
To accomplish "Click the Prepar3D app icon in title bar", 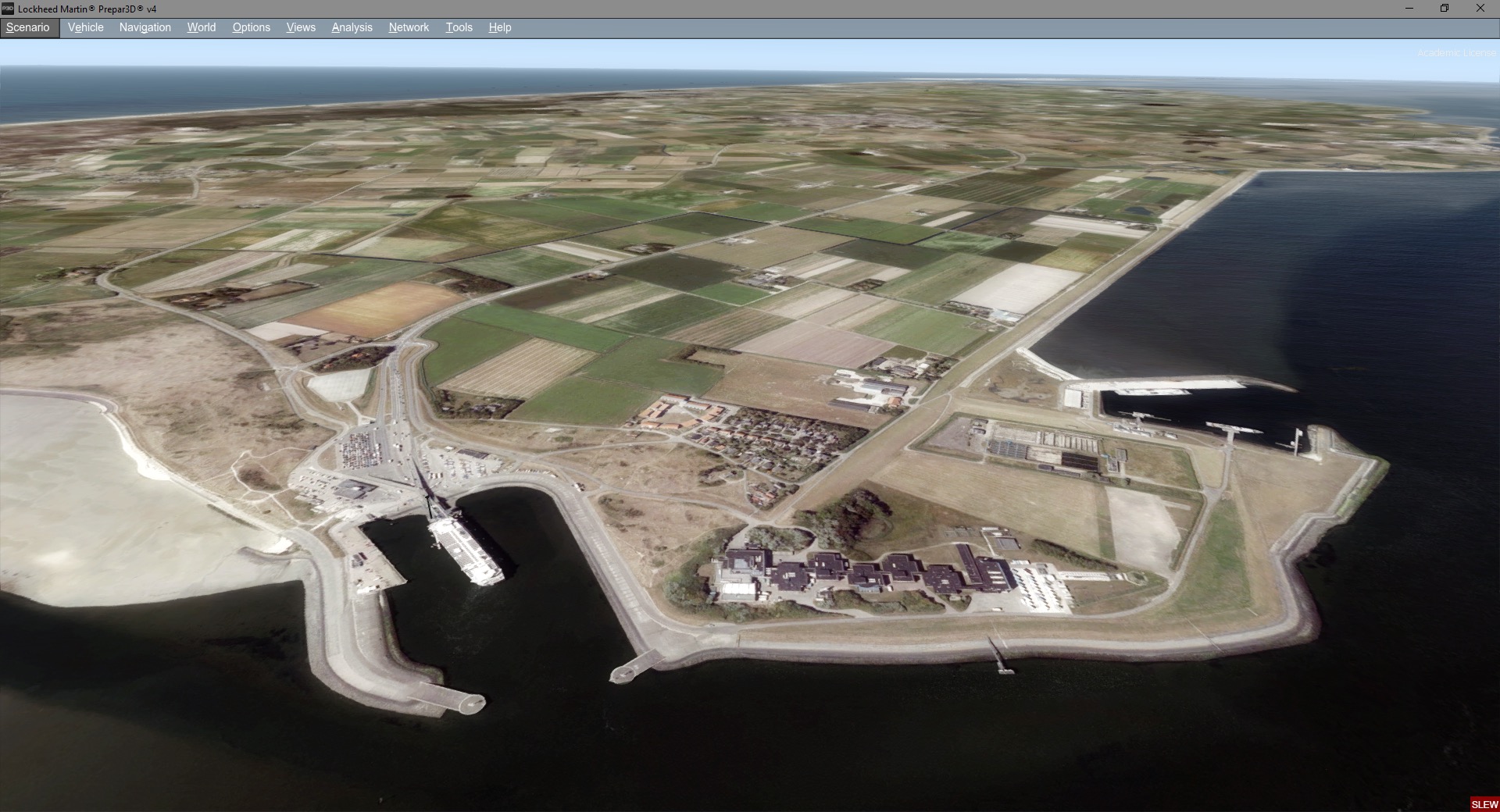I will 8,9.
